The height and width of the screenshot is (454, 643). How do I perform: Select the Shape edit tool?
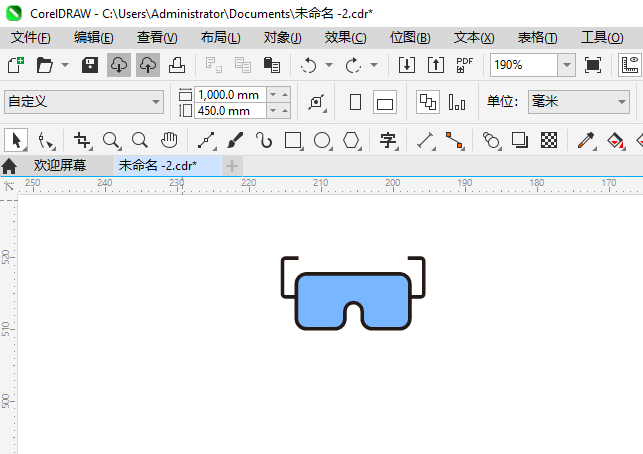point(45,140)
